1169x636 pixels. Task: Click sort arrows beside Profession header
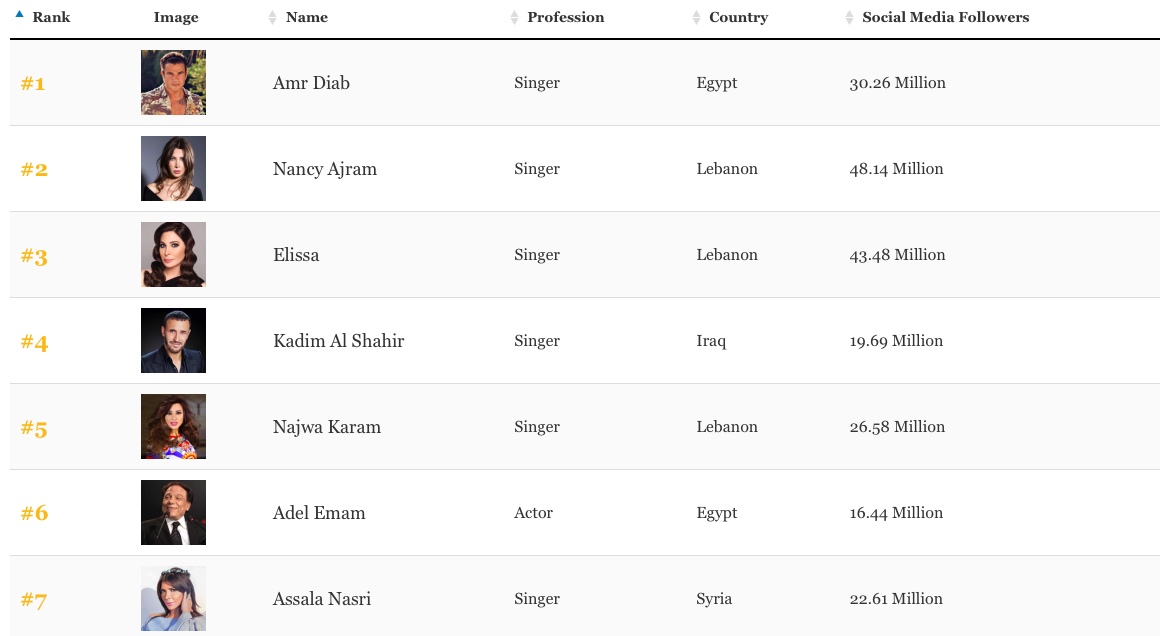pos(515,18)
